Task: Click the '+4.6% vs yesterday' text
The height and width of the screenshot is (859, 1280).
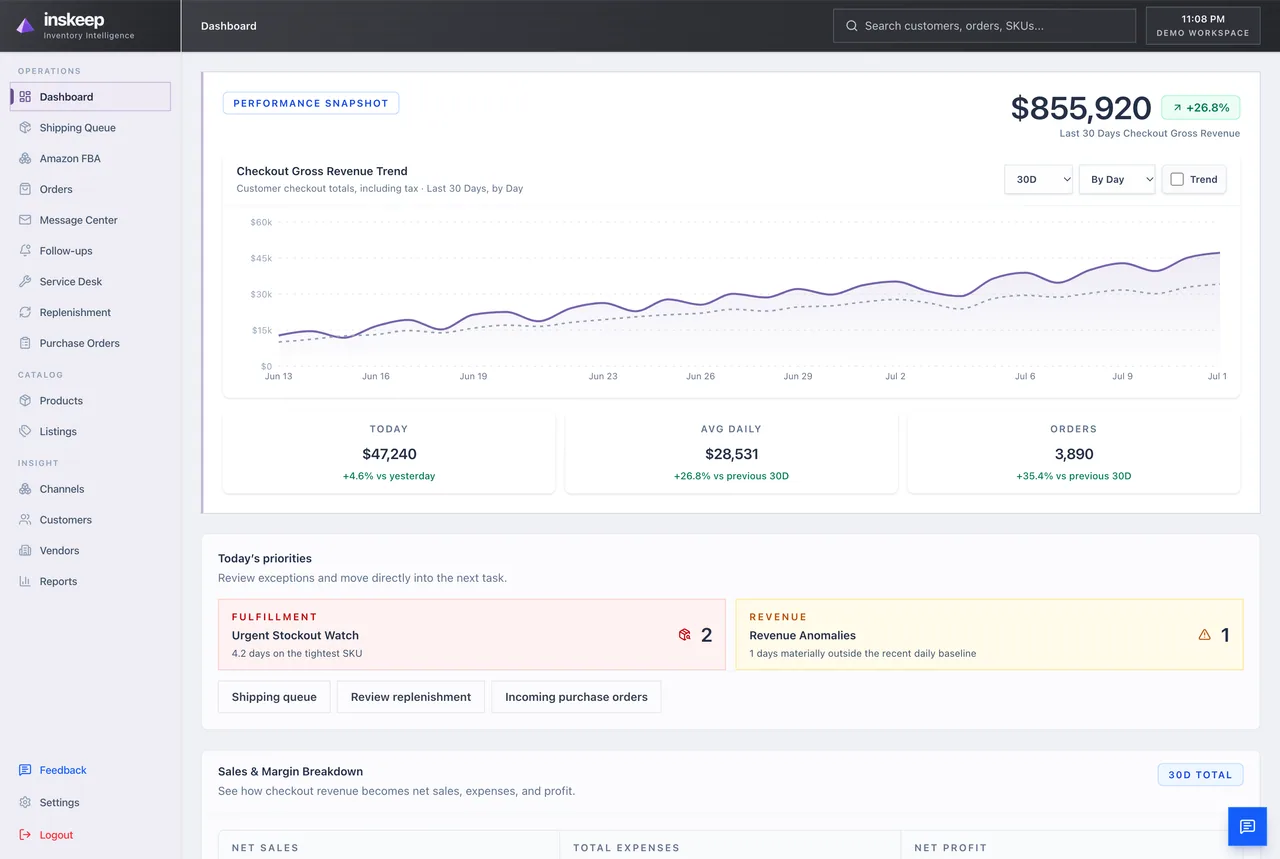Action: click(389, 476)
